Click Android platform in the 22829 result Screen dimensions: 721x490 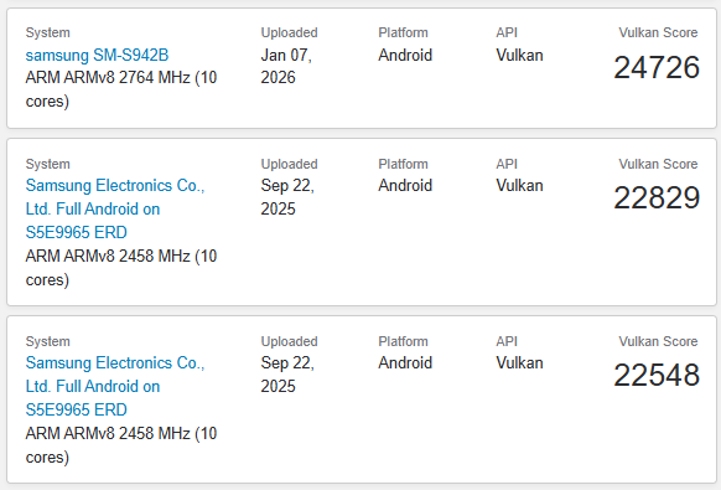tap(405, 185)
